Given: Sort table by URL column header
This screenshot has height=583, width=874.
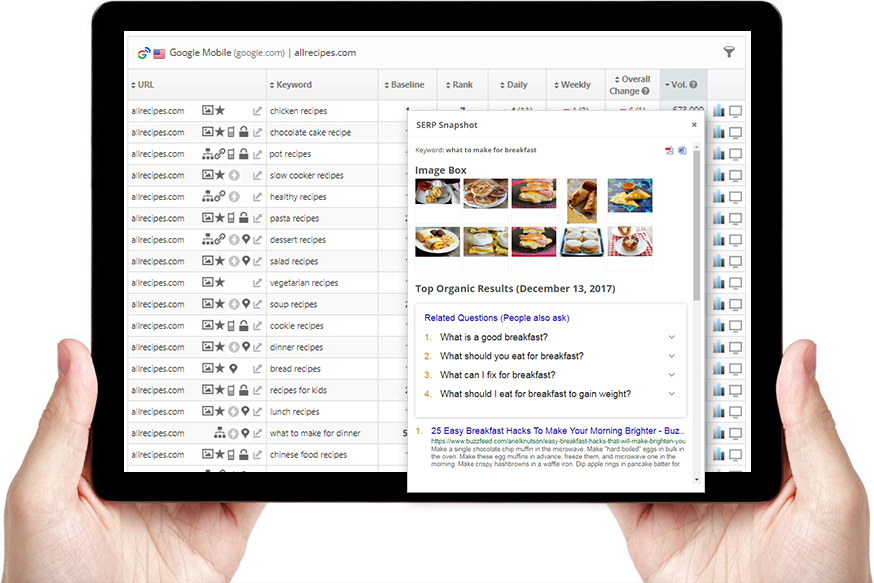Looking at the screenshot, I should [146, 85].
